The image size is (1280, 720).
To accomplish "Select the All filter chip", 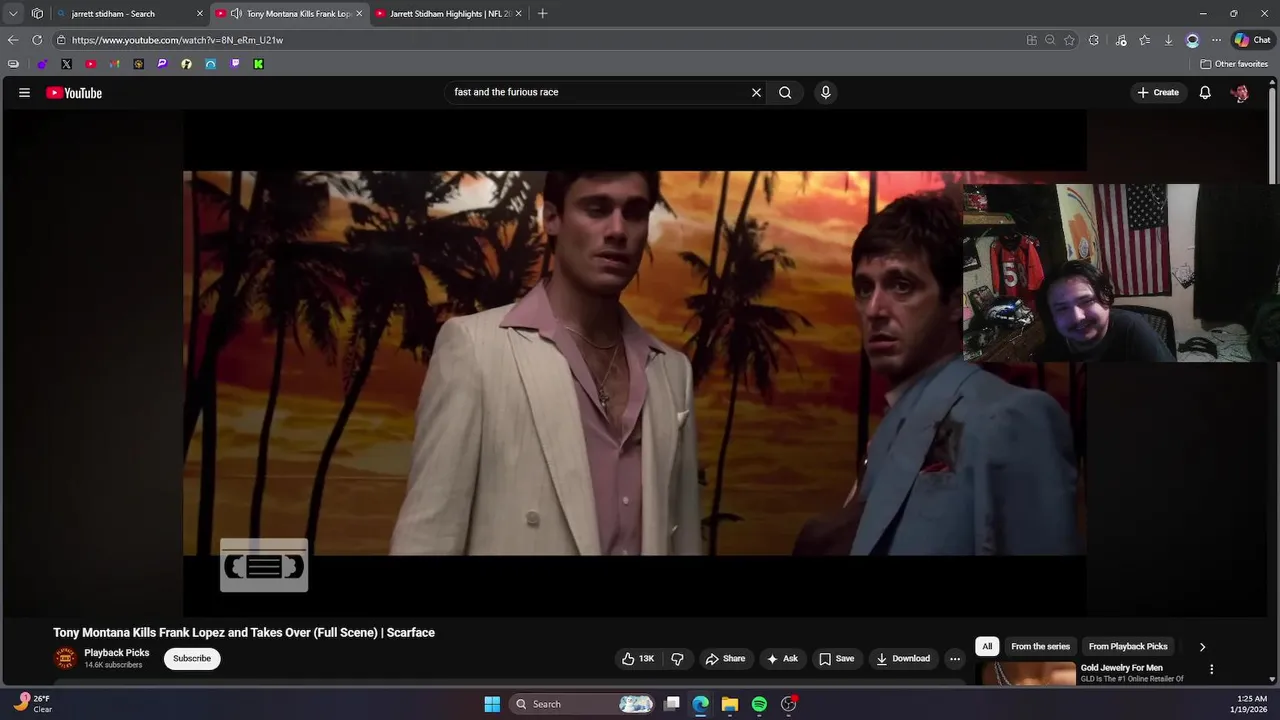I will point(987,646).
